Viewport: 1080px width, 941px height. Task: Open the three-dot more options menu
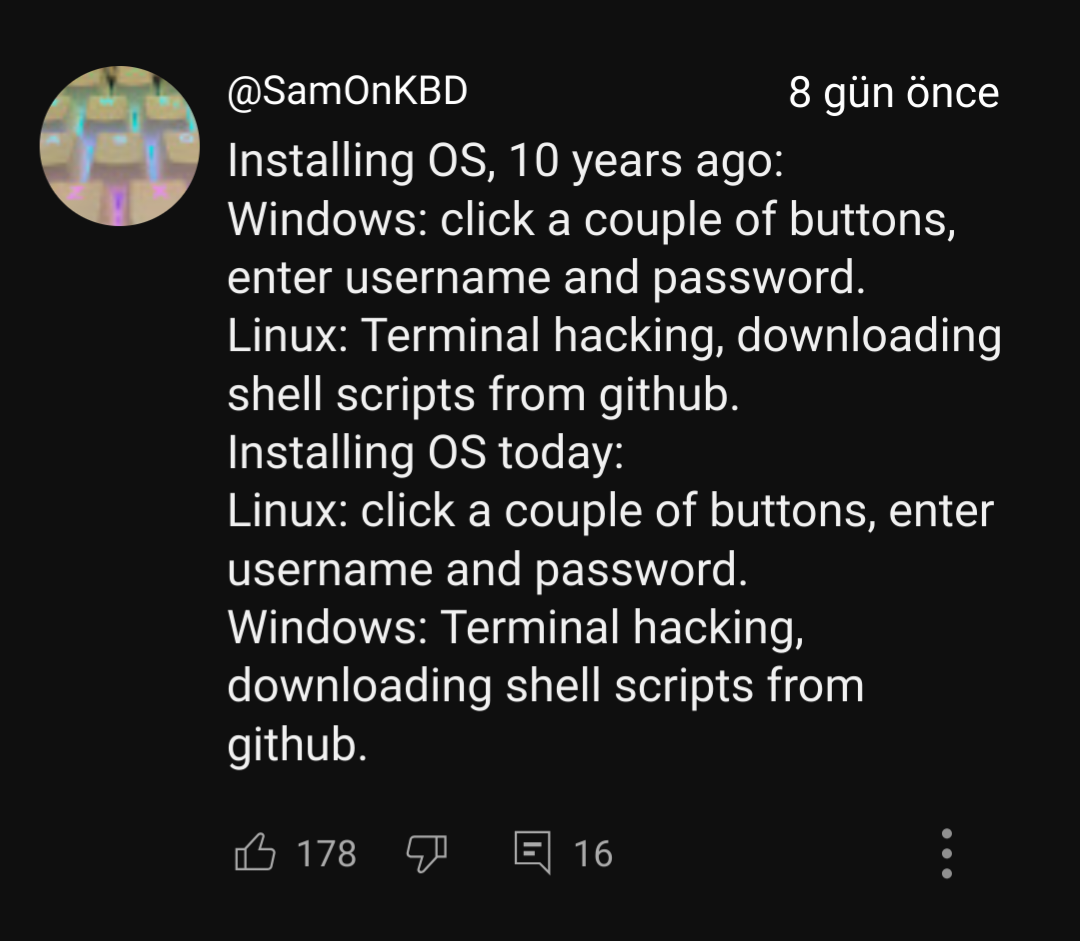tap(946, 853)
